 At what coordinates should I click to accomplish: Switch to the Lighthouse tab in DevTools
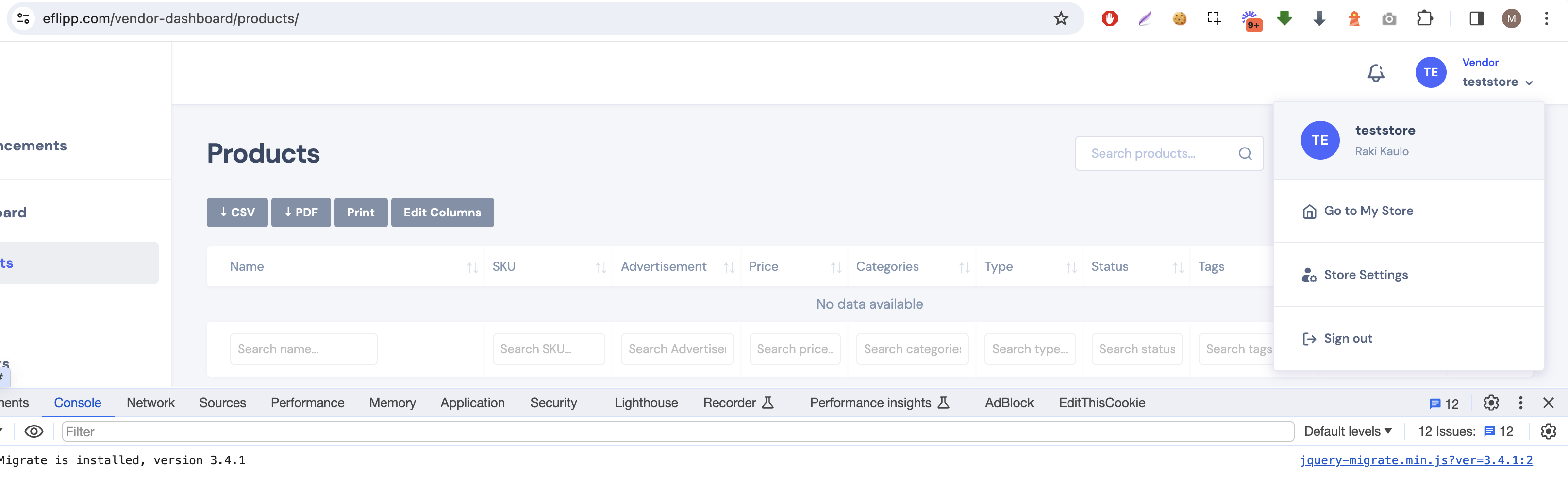pos(646,403)
